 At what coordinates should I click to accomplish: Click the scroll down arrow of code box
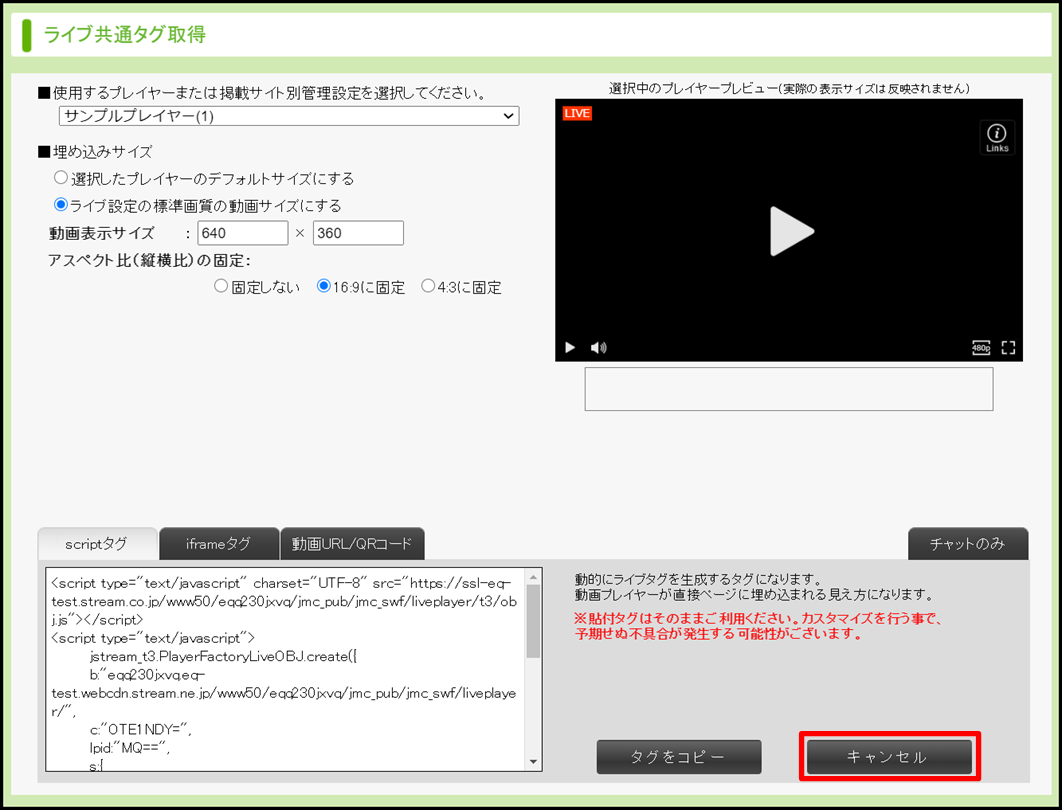point(534,762)
